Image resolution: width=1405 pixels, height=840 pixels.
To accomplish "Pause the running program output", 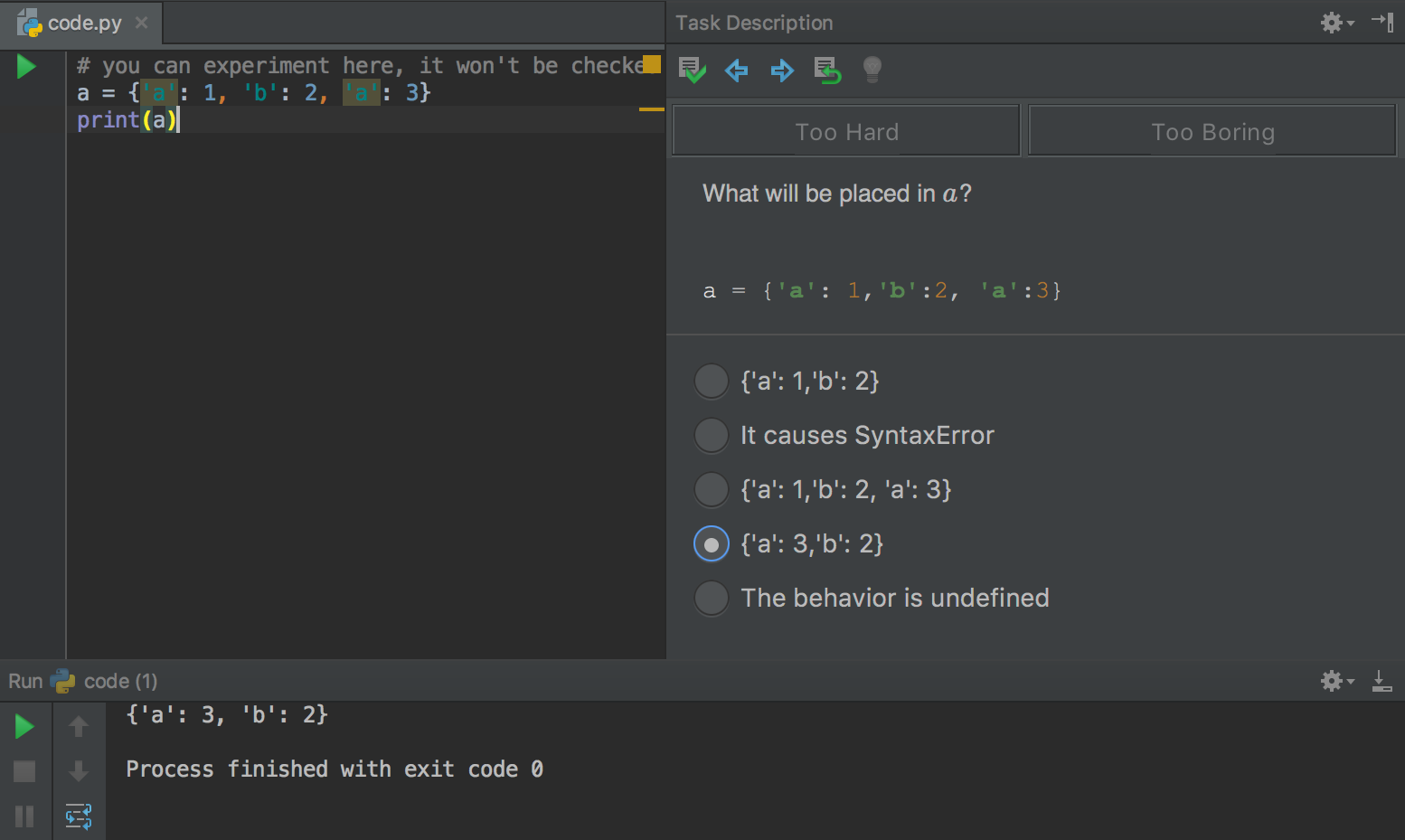I will point(24,816).
